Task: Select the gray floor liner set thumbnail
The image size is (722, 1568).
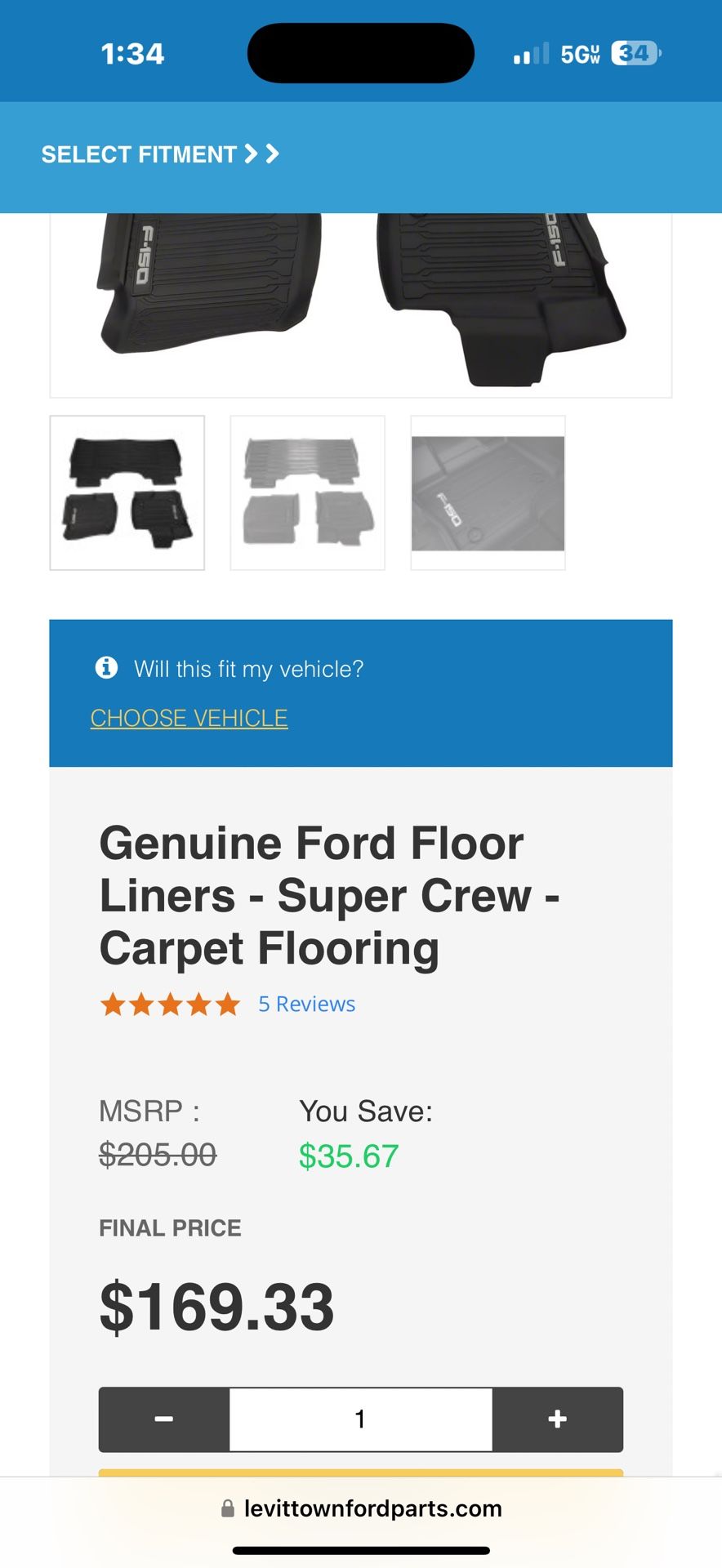Action: click(x=308, y=492)
